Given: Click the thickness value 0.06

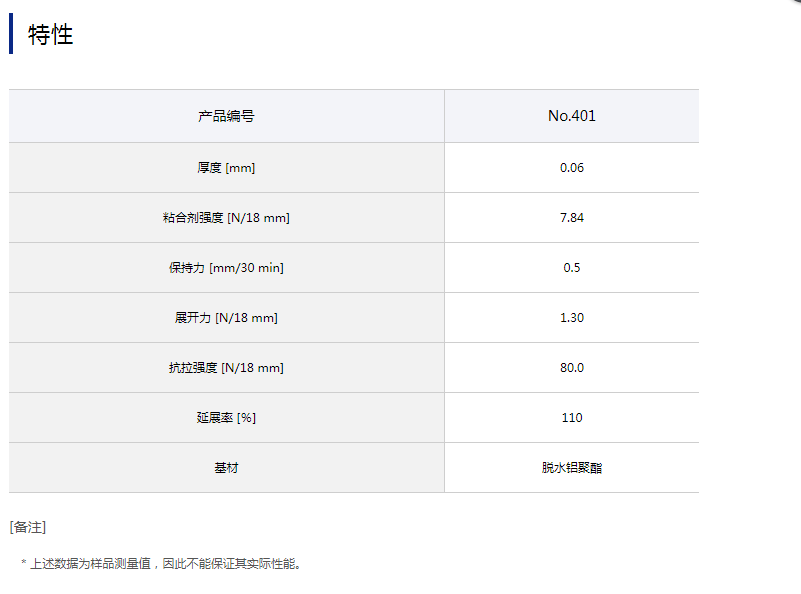Looking at the screenshot, I should (x=571, y=168).
